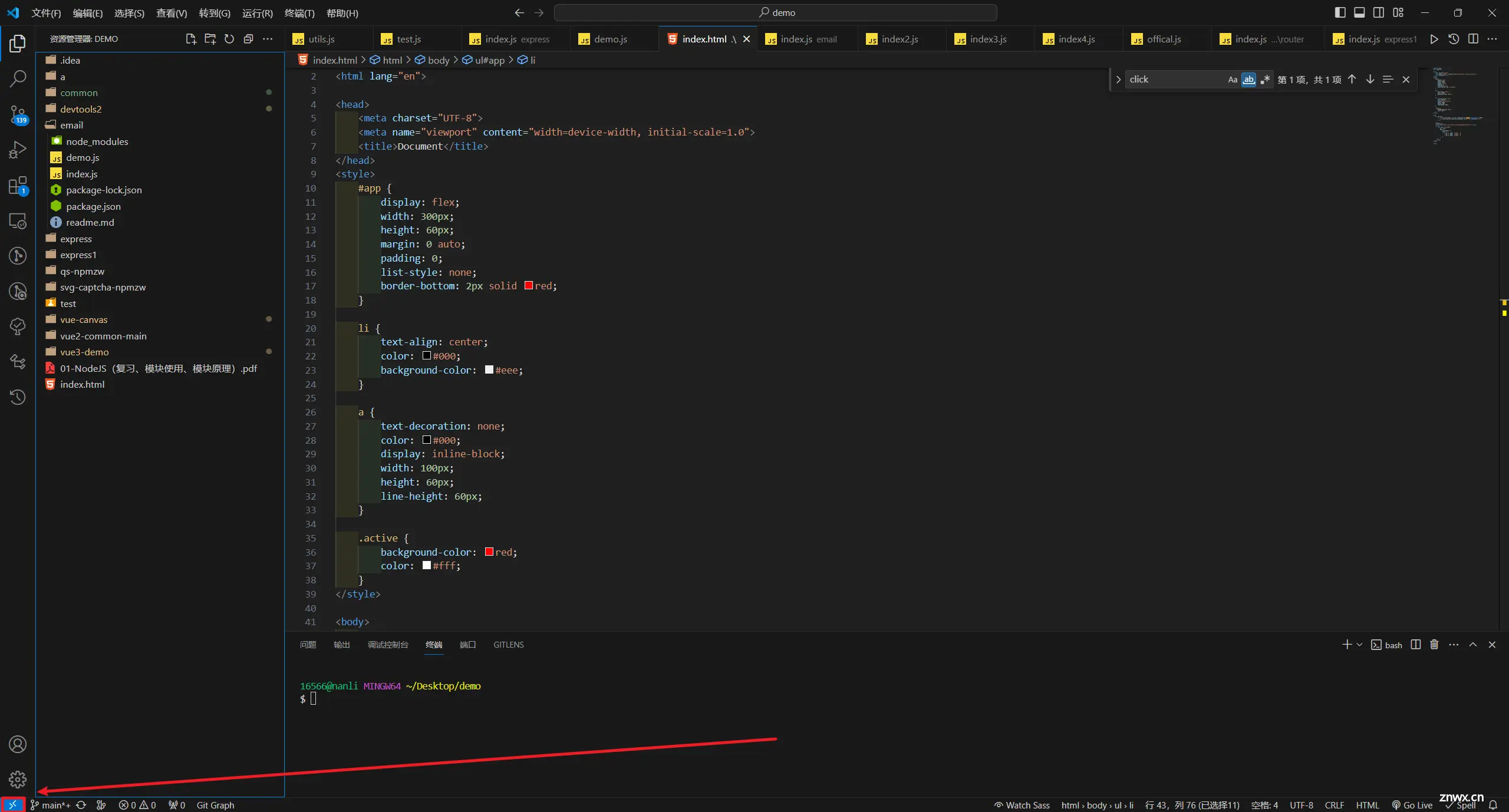Split the terminal panel

(1415, 645)
